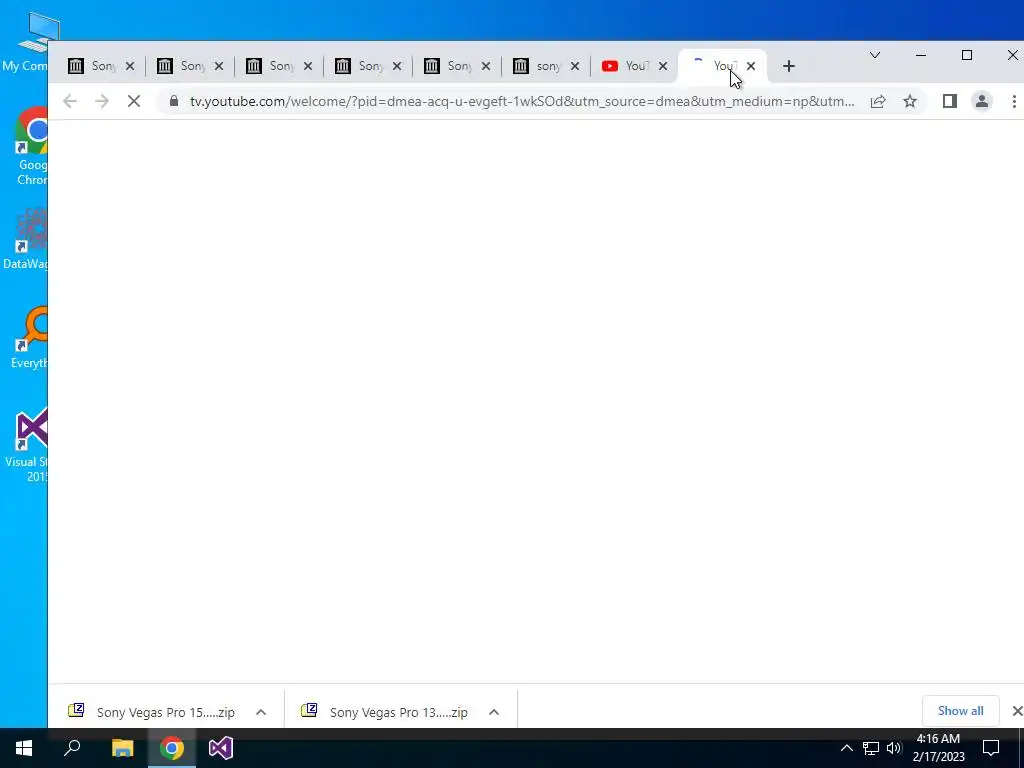This screenshot has width=1024, height=768.
Task: Open Windows search from the taskbar
Action: (72, 748)
